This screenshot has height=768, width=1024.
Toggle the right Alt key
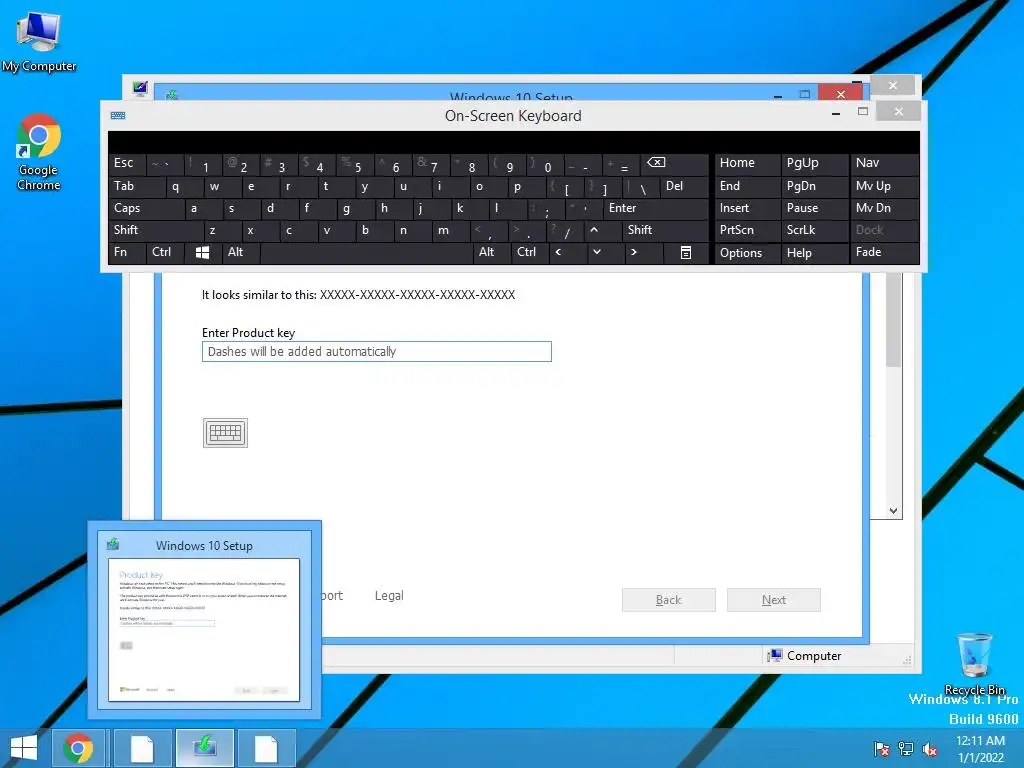(491, 253)
